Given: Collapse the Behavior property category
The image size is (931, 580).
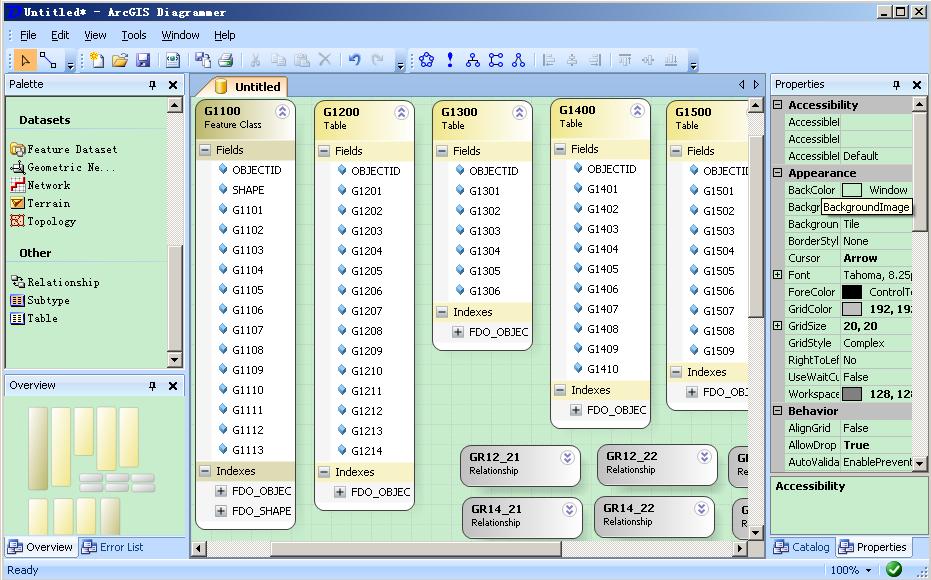Looking at the screenshot, I should [x=777, y=411].
